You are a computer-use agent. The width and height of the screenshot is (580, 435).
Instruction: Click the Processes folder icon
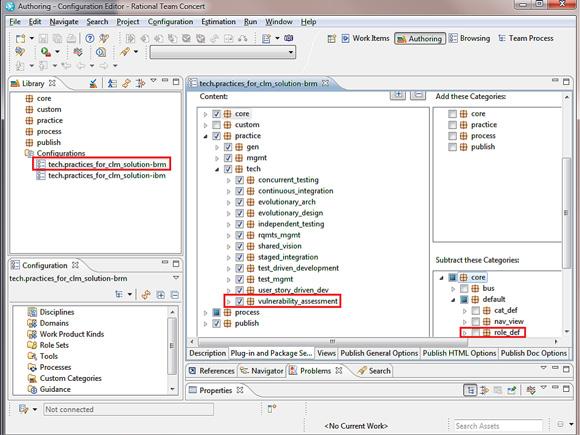32,367
